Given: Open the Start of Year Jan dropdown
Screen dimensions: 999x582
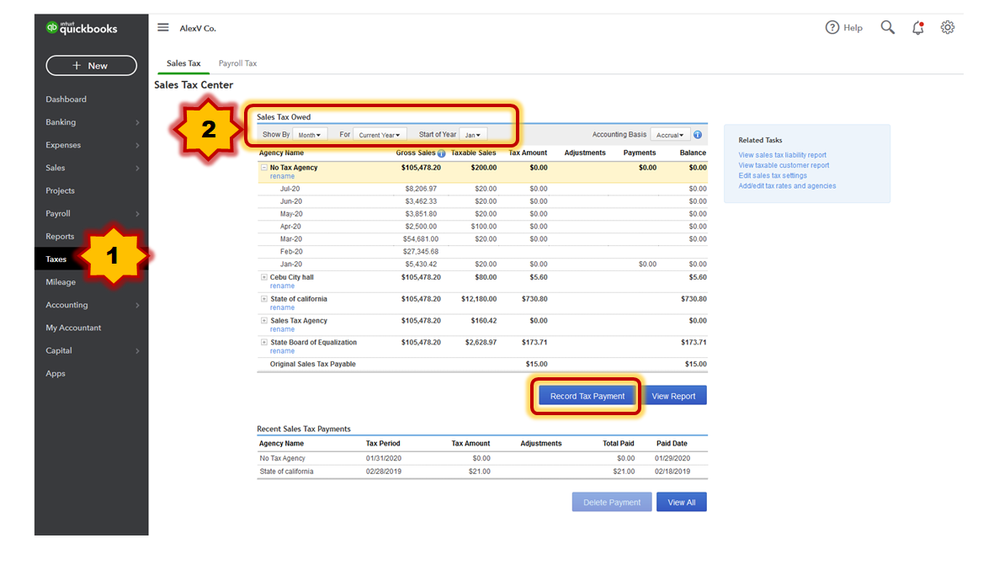Looking at the screenshot, I should pos(473,135).
